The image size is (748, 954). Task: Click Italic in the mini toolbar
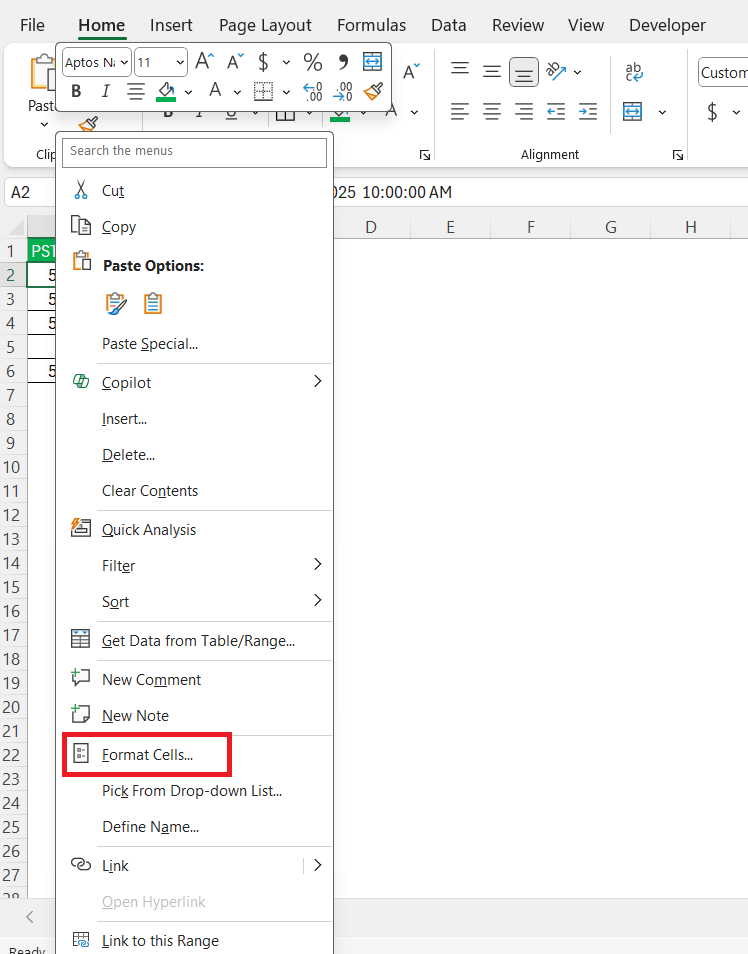click(x=105, y=91)
